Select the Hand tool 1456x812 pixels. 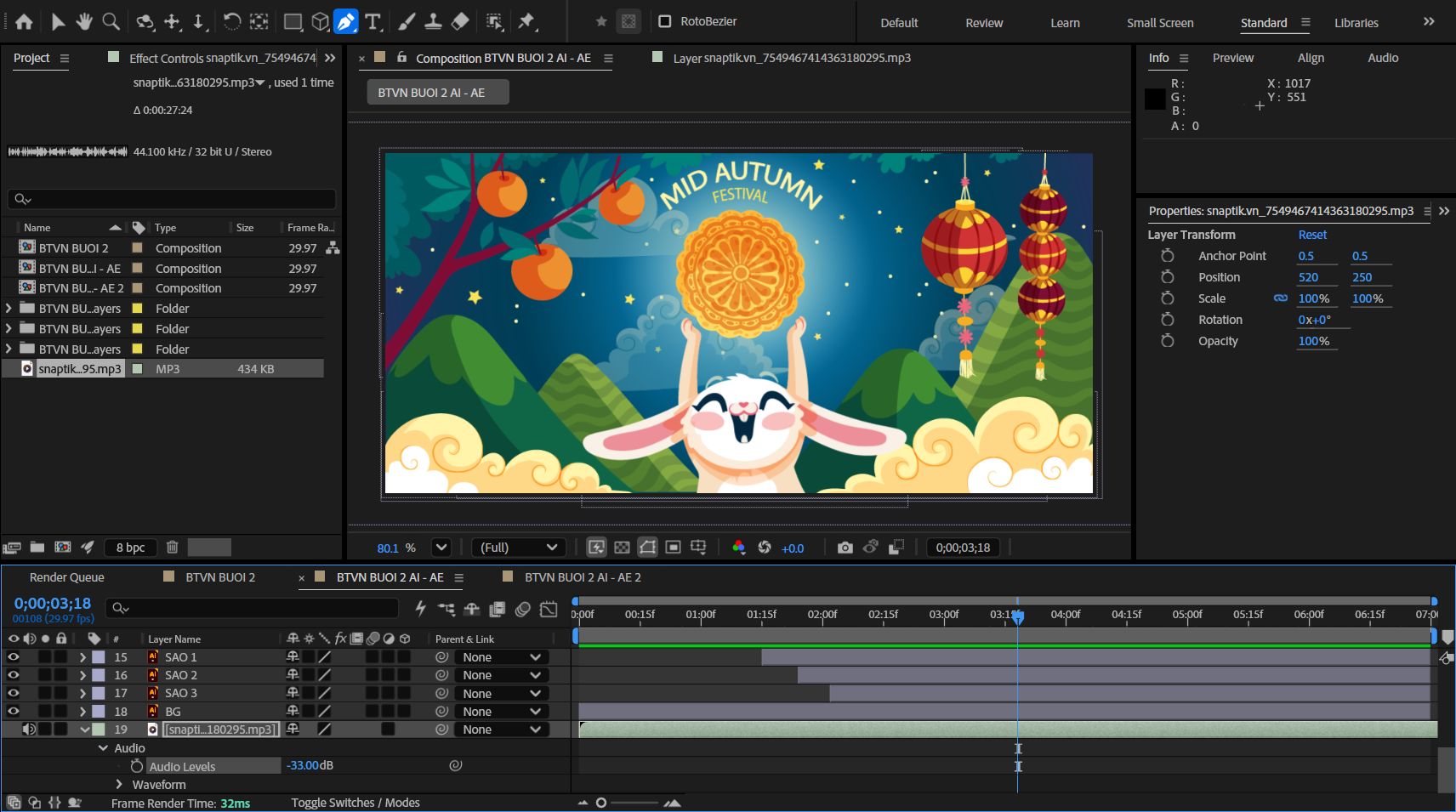pos(83,22)
